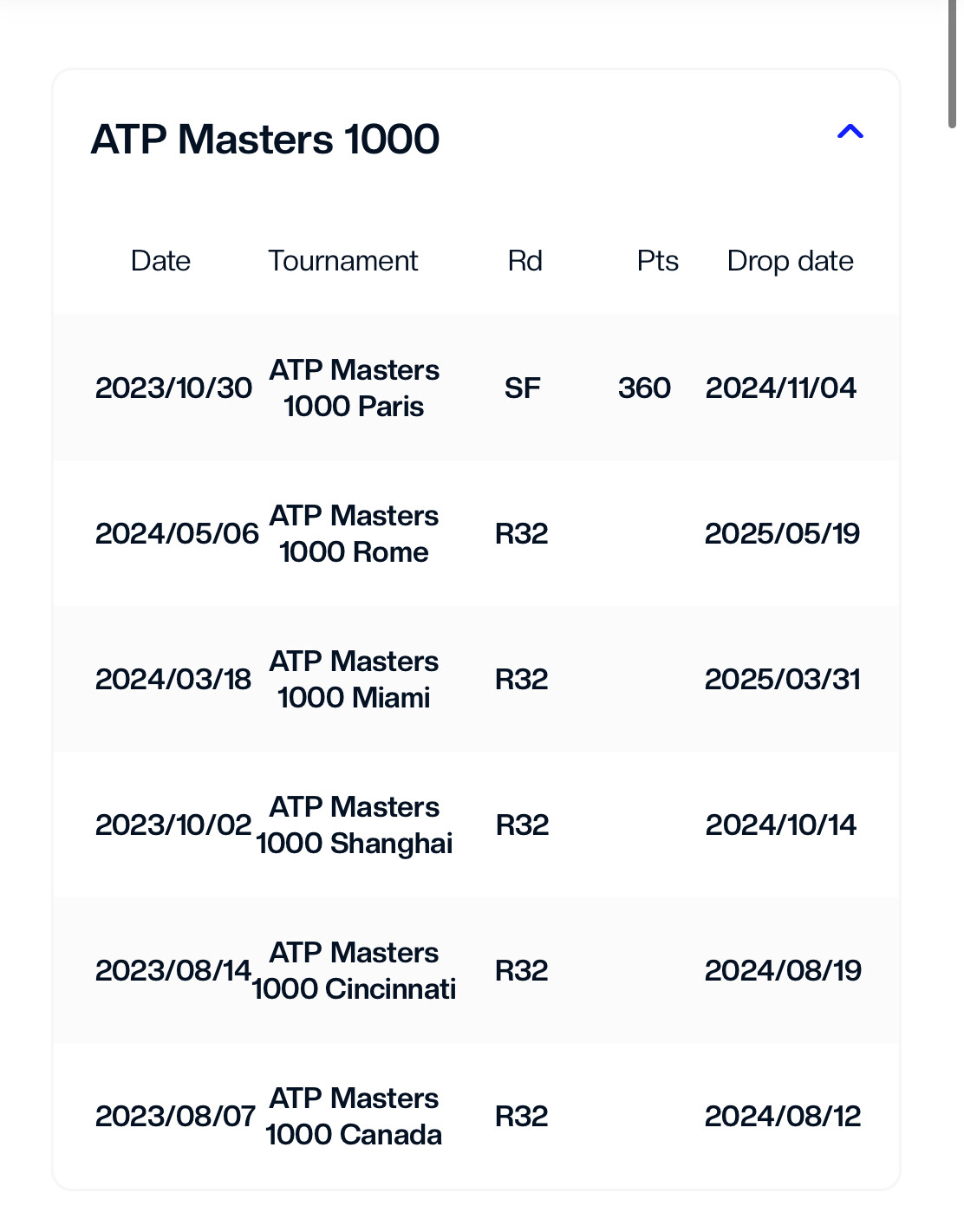
Task: Collapse the ATP Masters 1000 section chevron
Action: pos(850,132)
